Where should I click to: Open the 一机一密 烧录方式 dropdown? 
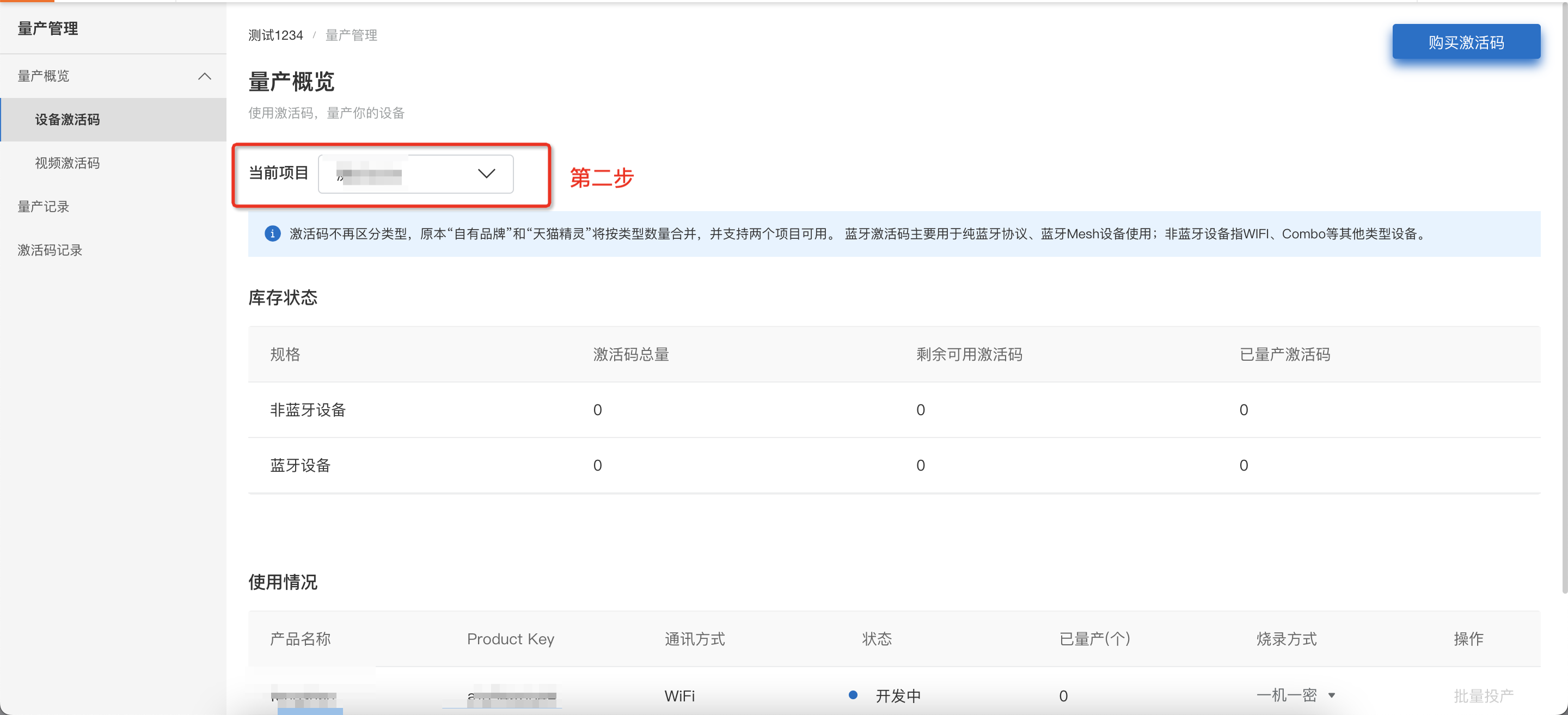click(x=1295, y=695)
